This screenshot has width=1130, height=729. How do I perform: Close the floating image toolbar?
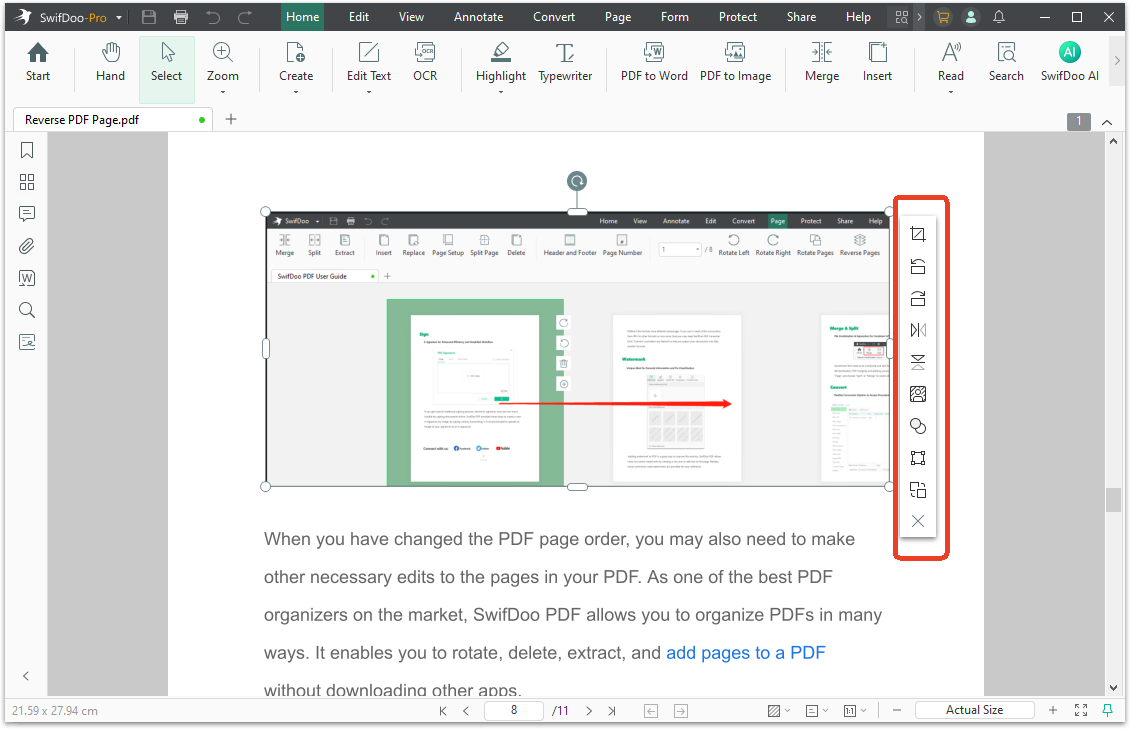[x=917, y=521]
